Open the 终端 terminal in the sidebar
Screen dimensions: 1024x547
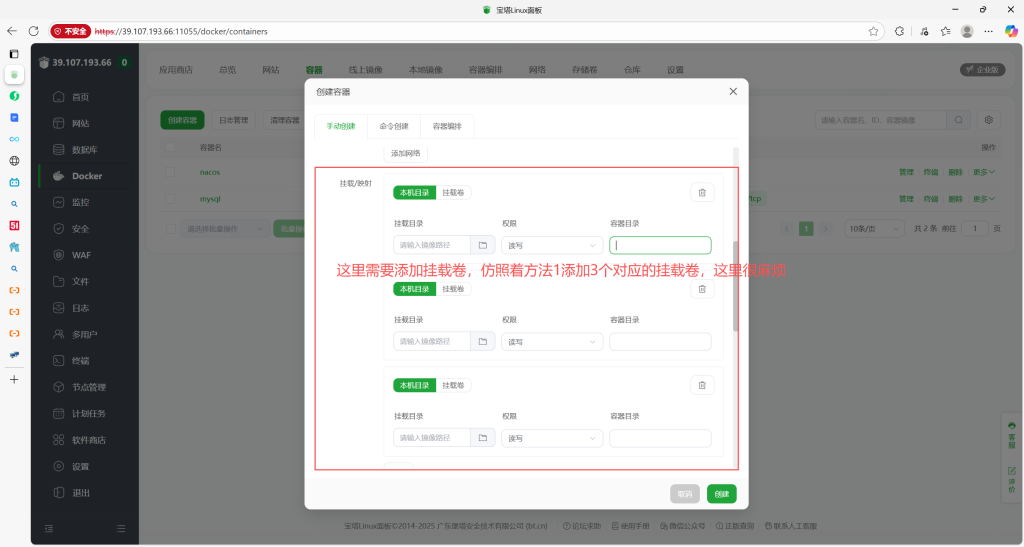pos(81,360)
